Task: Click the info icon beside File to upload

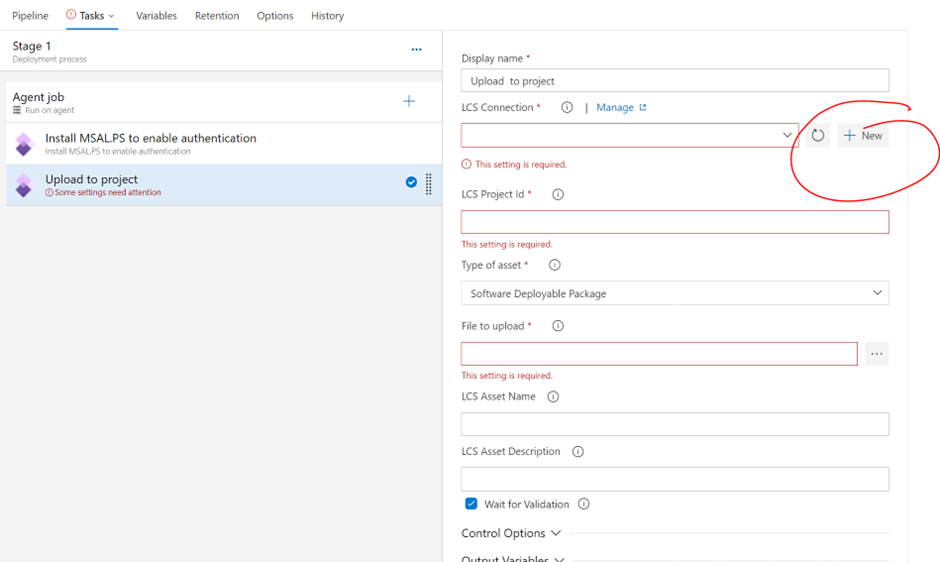Action: 558,326
